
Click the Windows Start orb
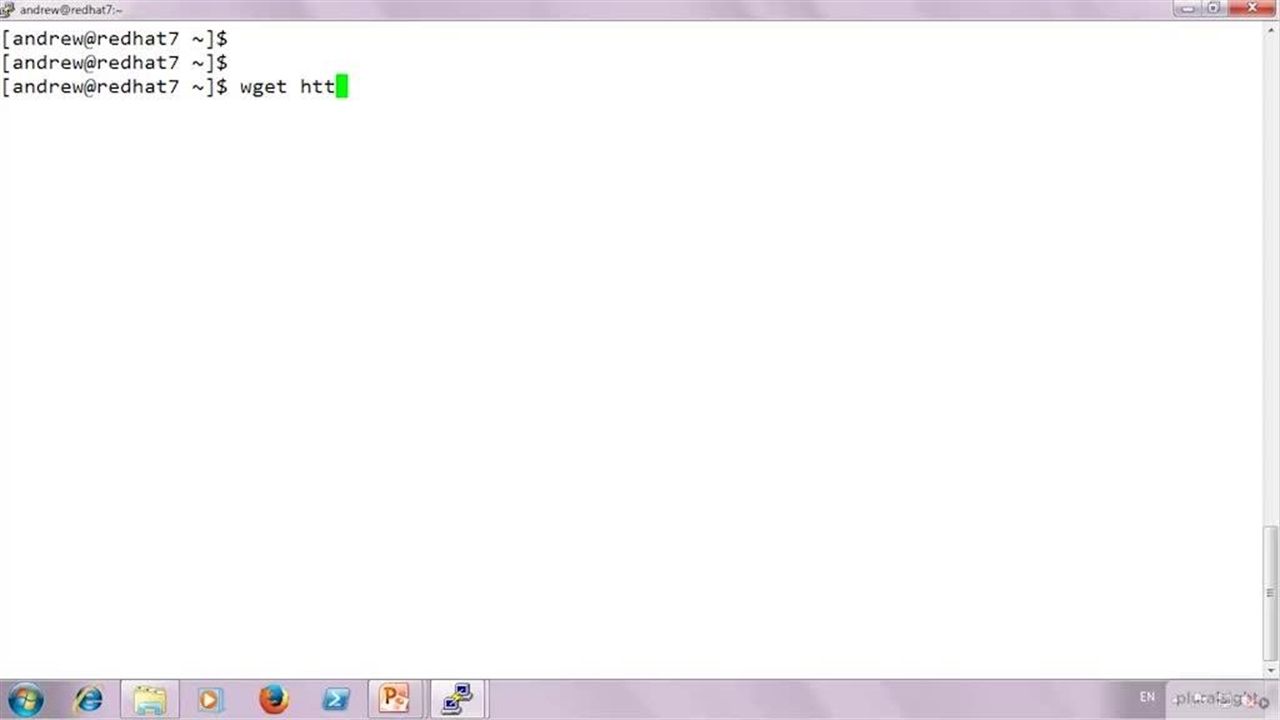click(25, 699)
